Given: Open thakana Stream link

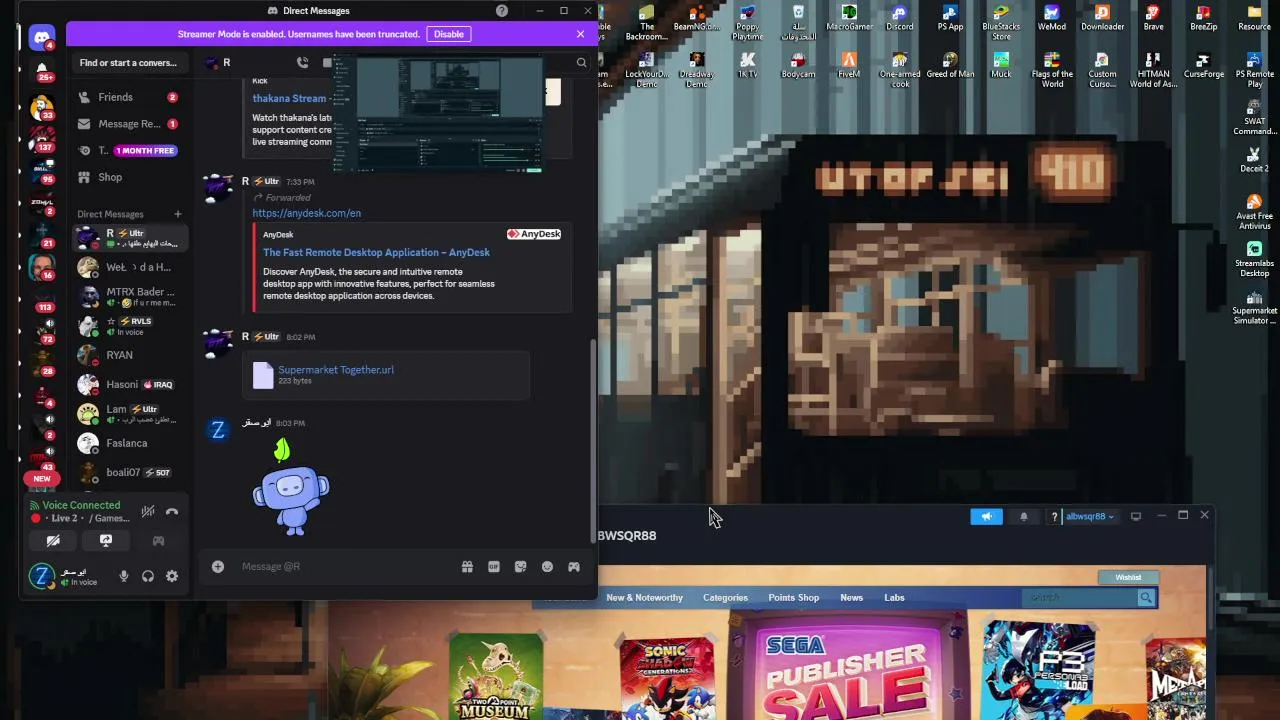Looking at the screenshot, I should pyautogui.click(x=289, y=98).
